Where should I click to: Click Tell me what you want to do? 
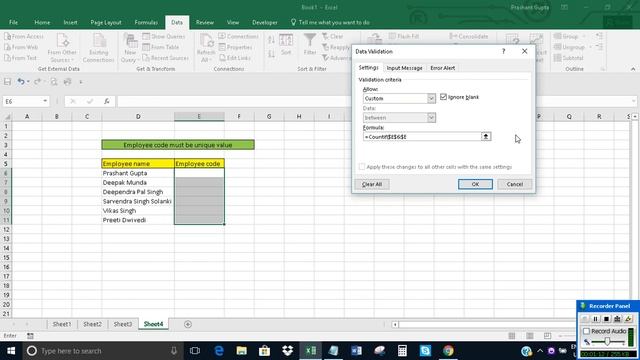pyautogui.click(x=330, y=22)
